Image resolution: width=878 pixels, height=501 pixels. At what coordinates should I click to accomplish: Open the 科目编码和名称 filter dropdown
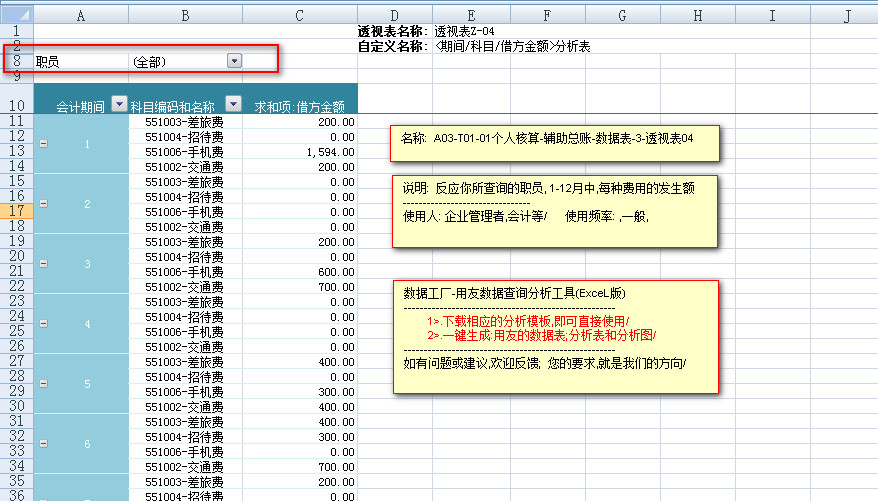(233, 105)
